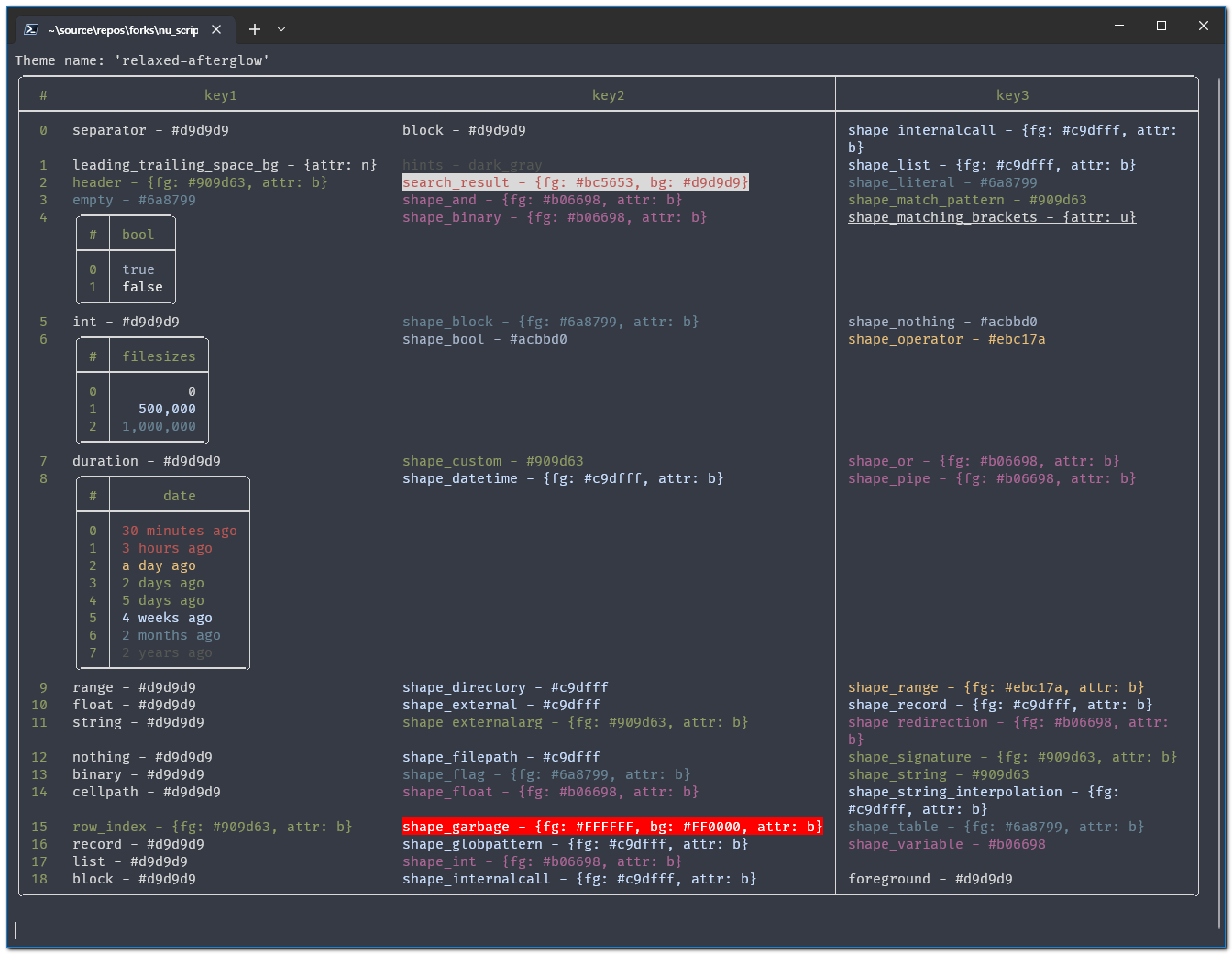Close the terminal window

pos(1204,26)
